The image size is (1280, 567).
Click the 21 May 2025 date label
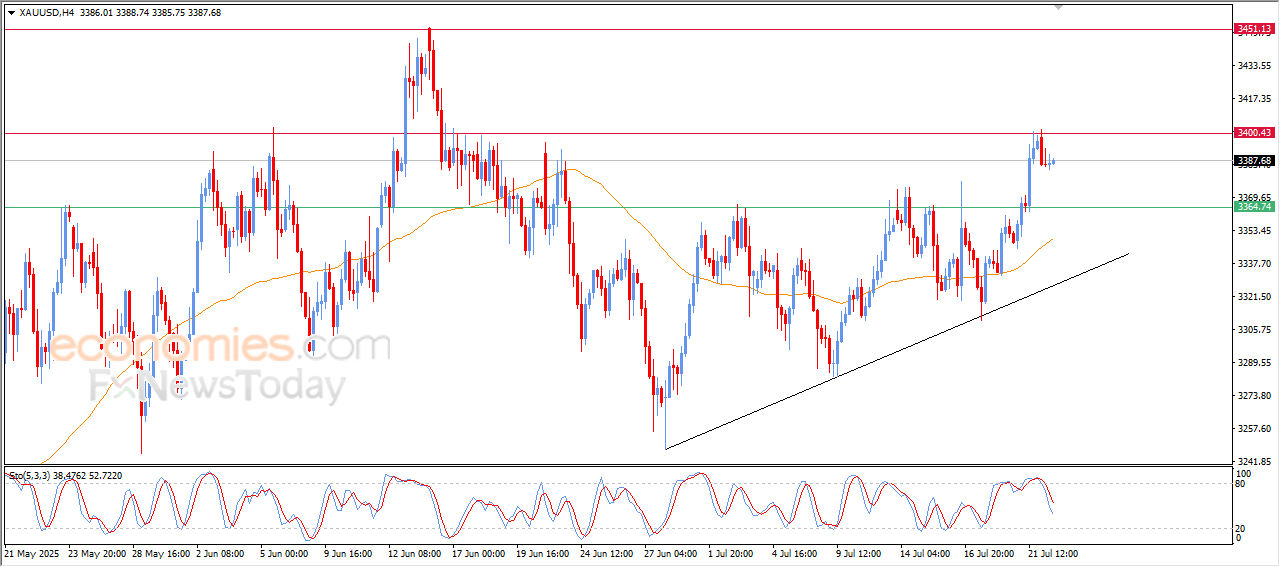(x=33, y=553)
